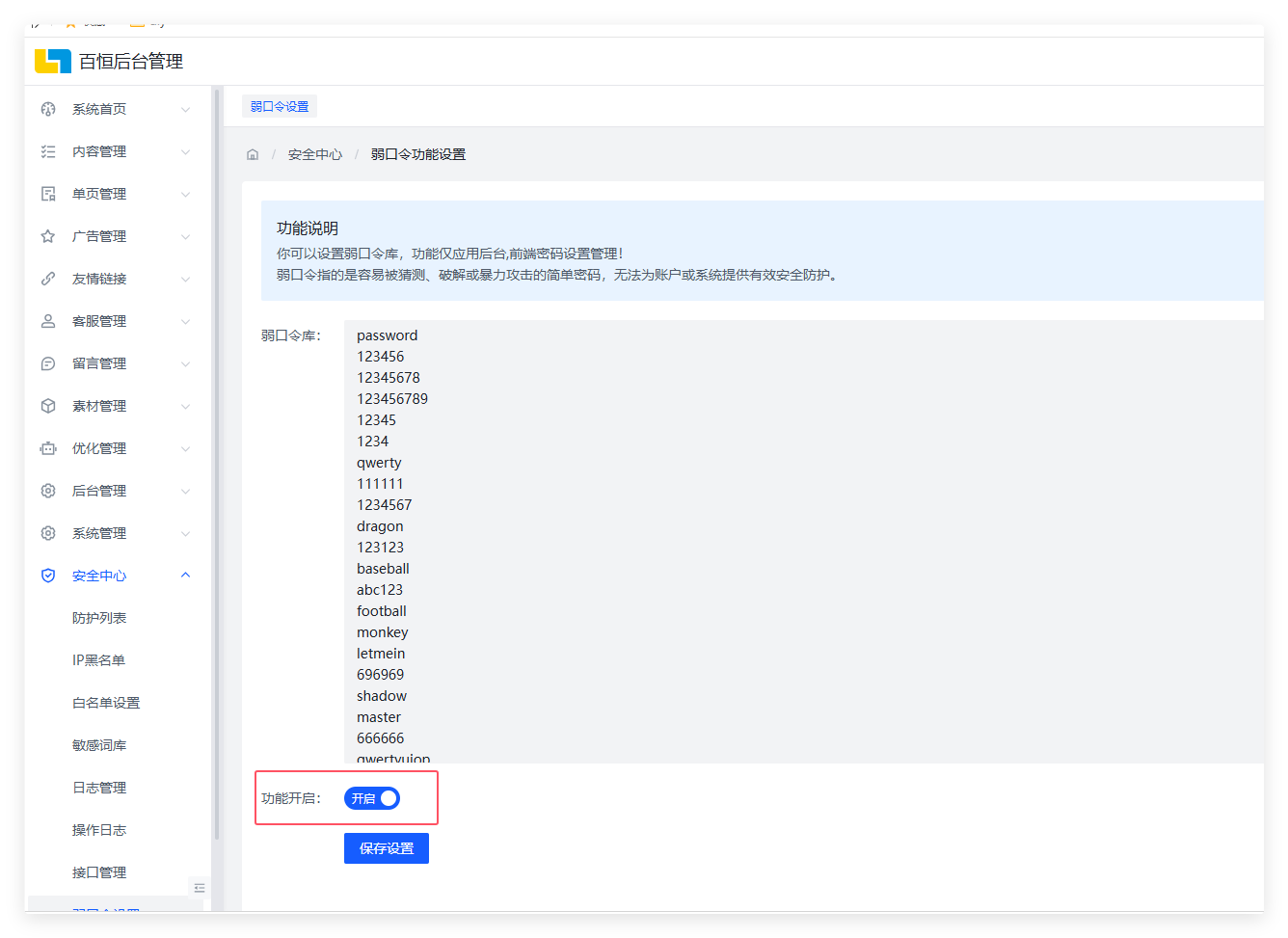Click the sidebar collapse icon
Screen dimensions: 1288x938
click(200, 888)
